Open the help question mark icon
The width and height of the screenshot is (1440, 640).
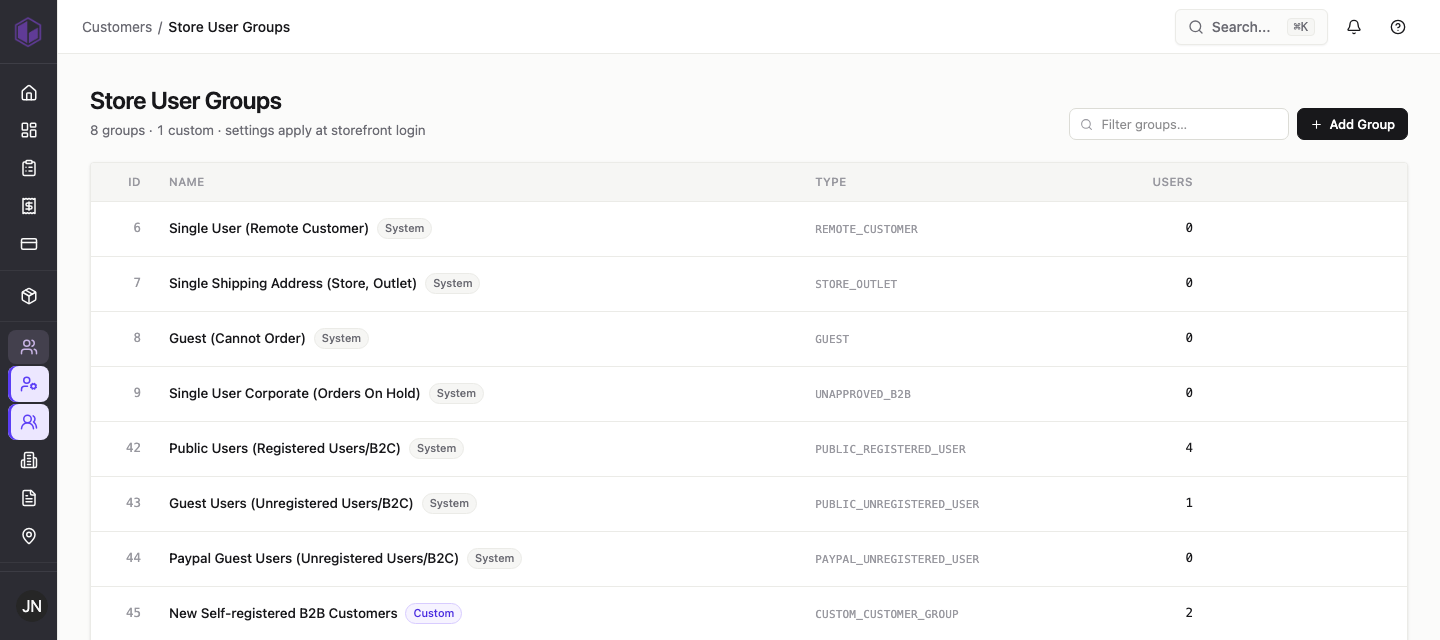[1398, 27]
